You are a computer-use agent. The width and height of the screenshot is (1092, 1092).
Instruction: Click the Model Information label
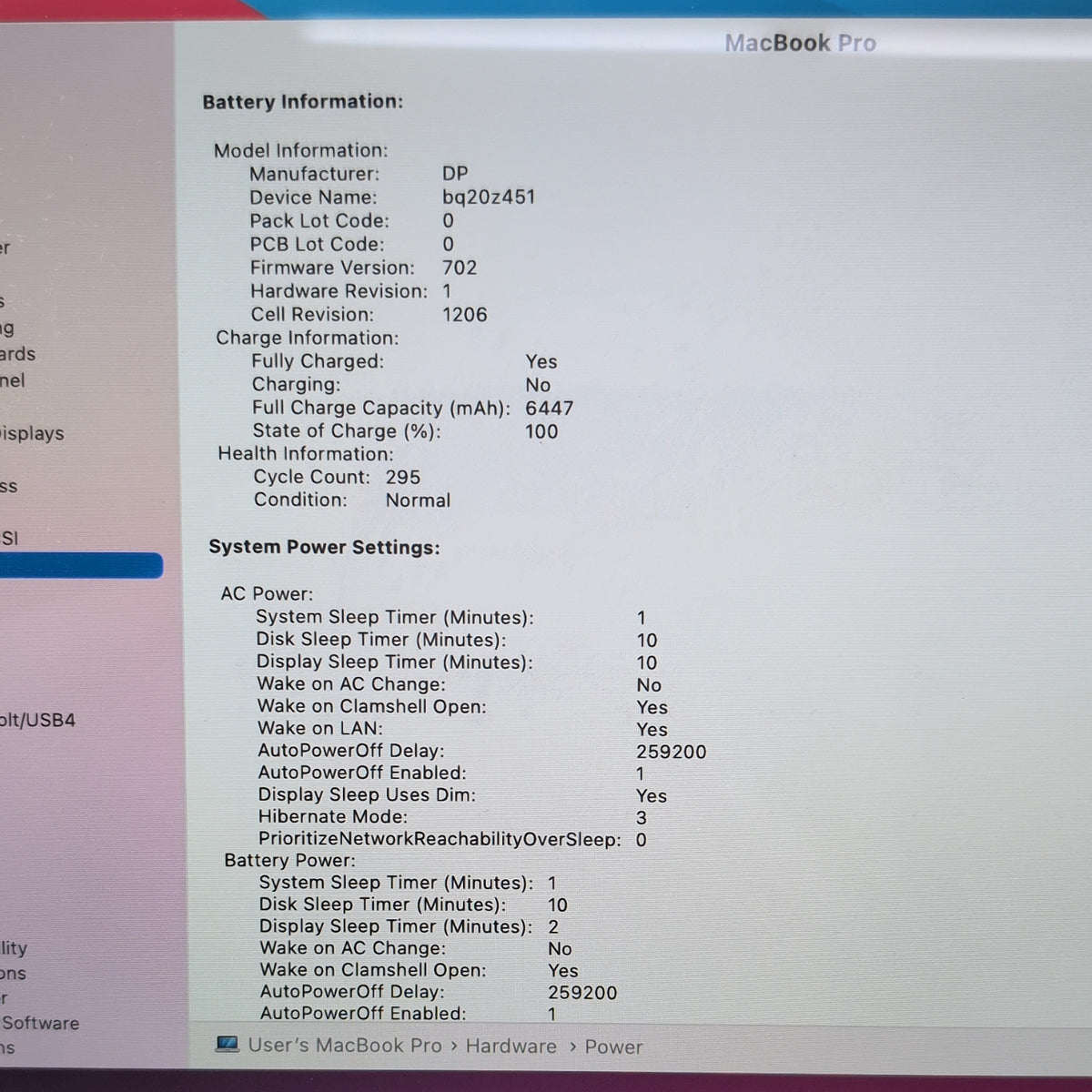click(x=300, y=150)
